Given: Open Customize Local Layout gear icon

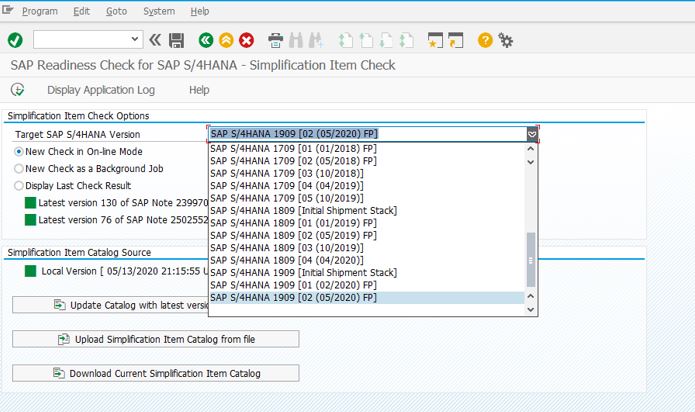Looking at the screenshot, I should [505, 40].
